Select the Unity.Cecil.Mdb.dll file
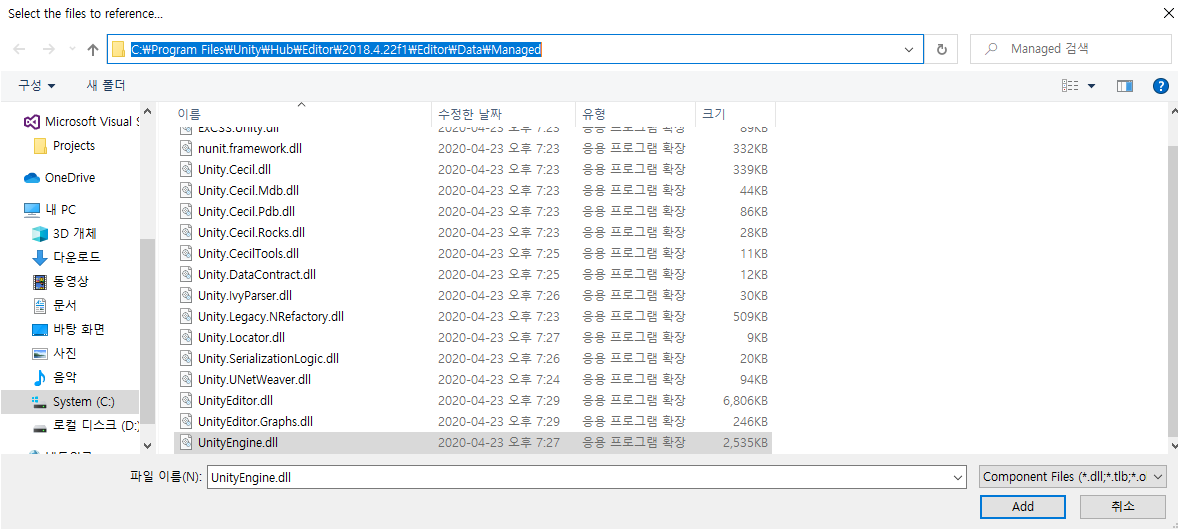 473,191
